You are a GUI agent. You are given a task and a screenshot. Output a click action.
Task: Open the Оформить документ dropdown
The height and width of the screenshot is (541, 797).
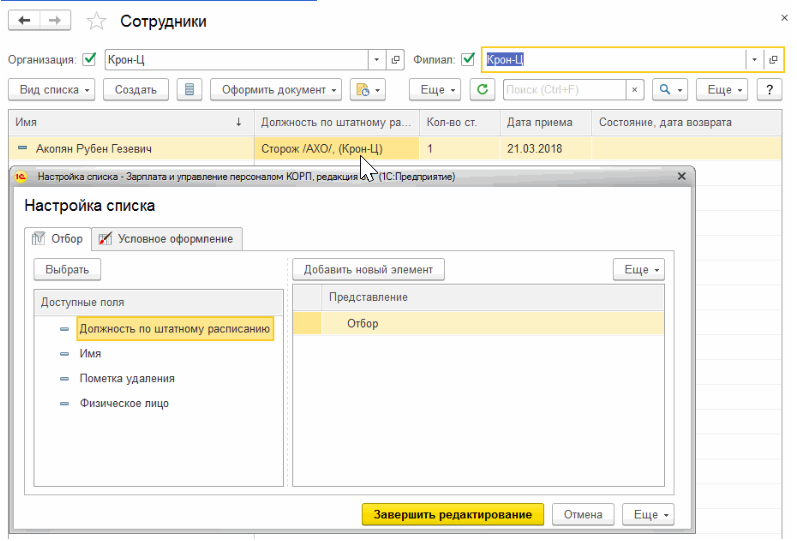pyautogui.click(x=276, y=90)
